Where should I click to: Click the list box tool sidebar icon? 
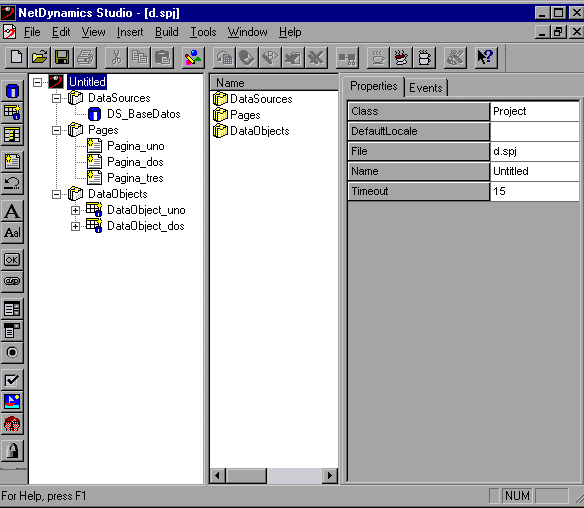(x=12, y=309)
